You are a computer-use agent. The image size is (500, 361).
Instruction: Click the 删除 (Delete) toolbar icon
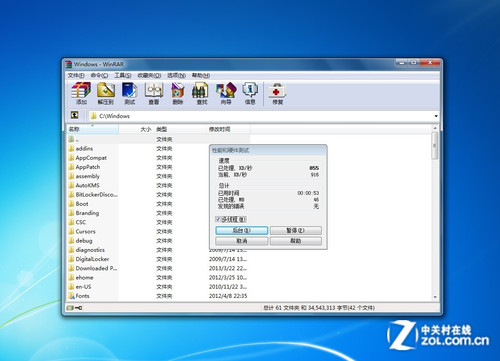click(178, 93)
